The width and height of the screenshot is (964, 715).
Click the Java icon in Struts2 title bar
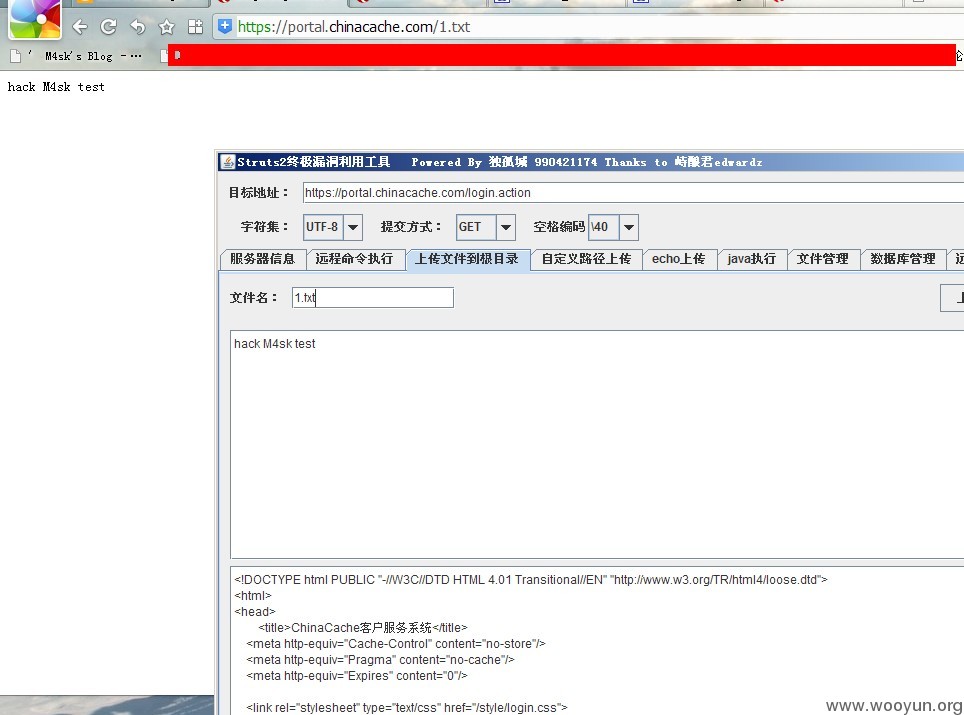(x=228, y=162)
